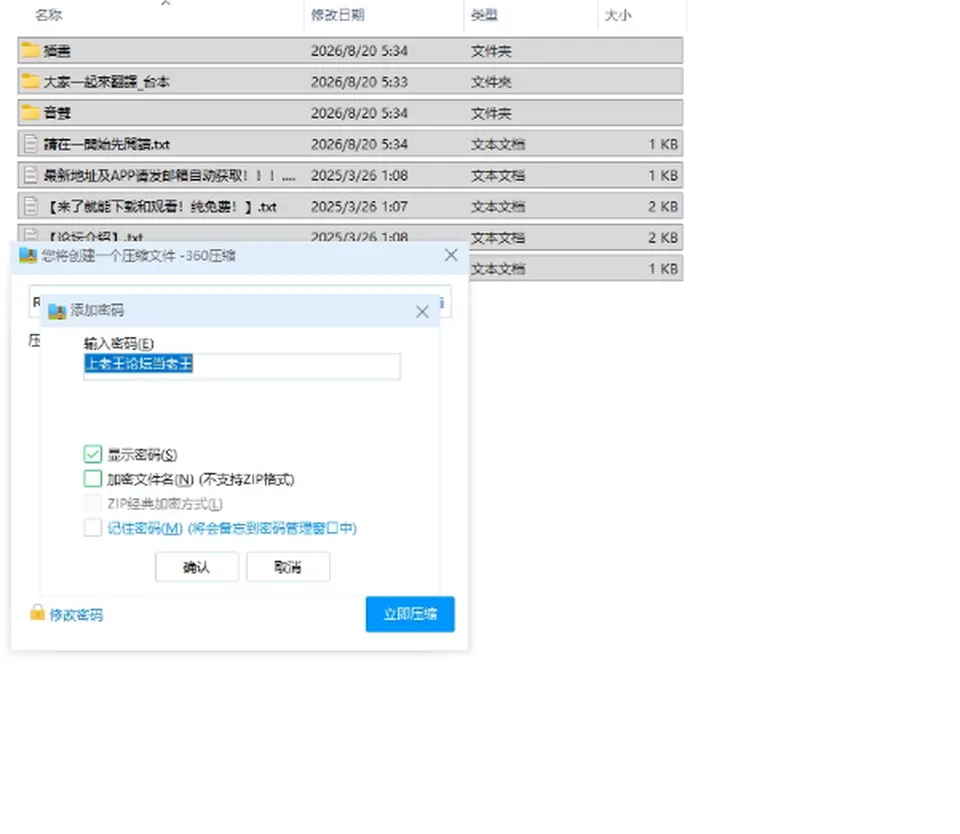The width and height of the screenshot is (960, 834).
Task: Click the 文件夹 type in the 插画 row
Action: click(491, 51)
